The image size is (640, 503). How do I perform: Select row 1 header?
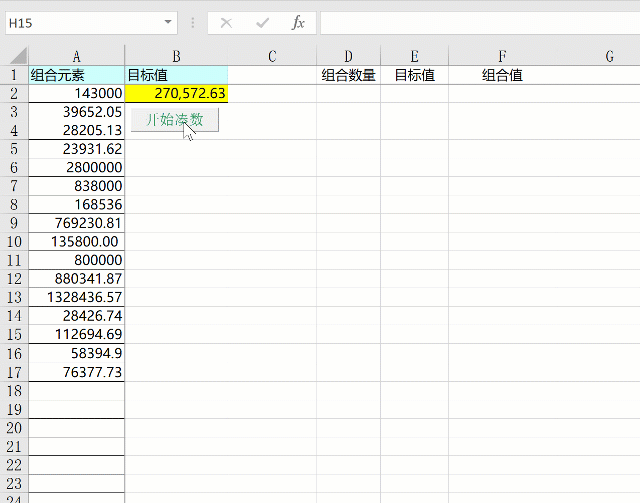click(x=14, y=75)
